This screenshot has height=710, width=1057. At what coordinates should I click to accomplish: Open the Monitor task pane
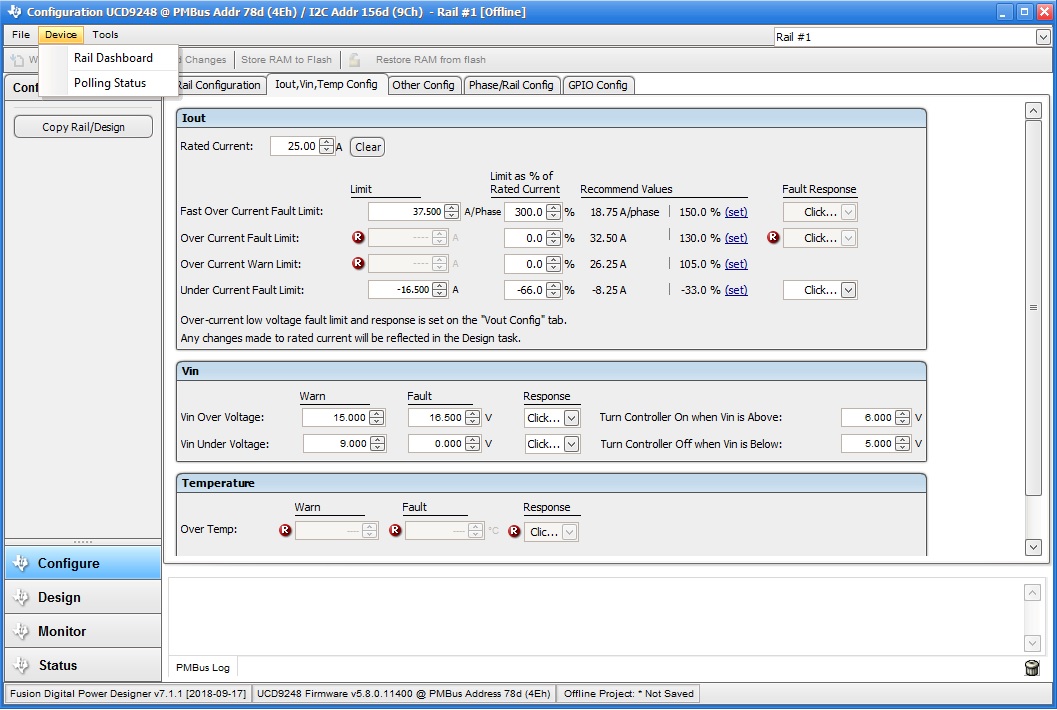83,631
